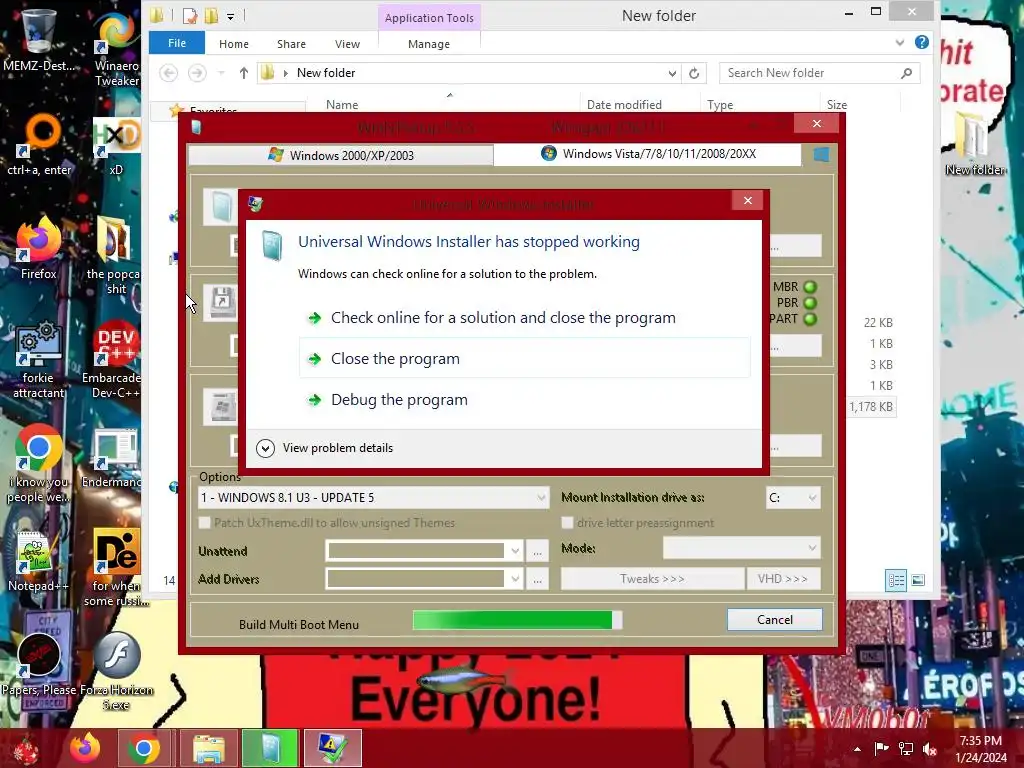Open 'the popcap shit' desktop archive
This screenshot has width=1024, height=768.
point(114,256)
